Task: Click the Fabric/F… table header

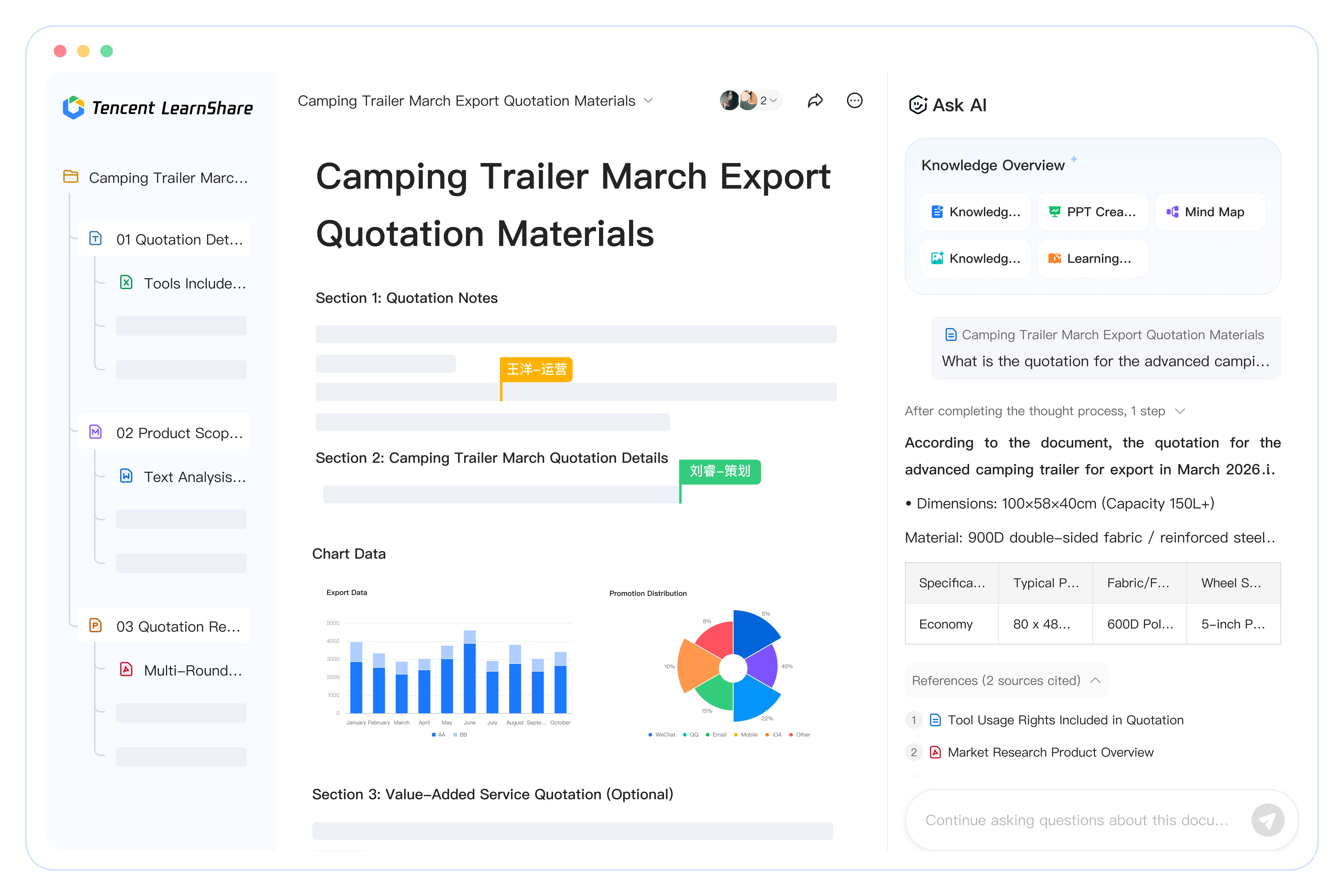Action: pyautogui.click(x=1139, y=583)
